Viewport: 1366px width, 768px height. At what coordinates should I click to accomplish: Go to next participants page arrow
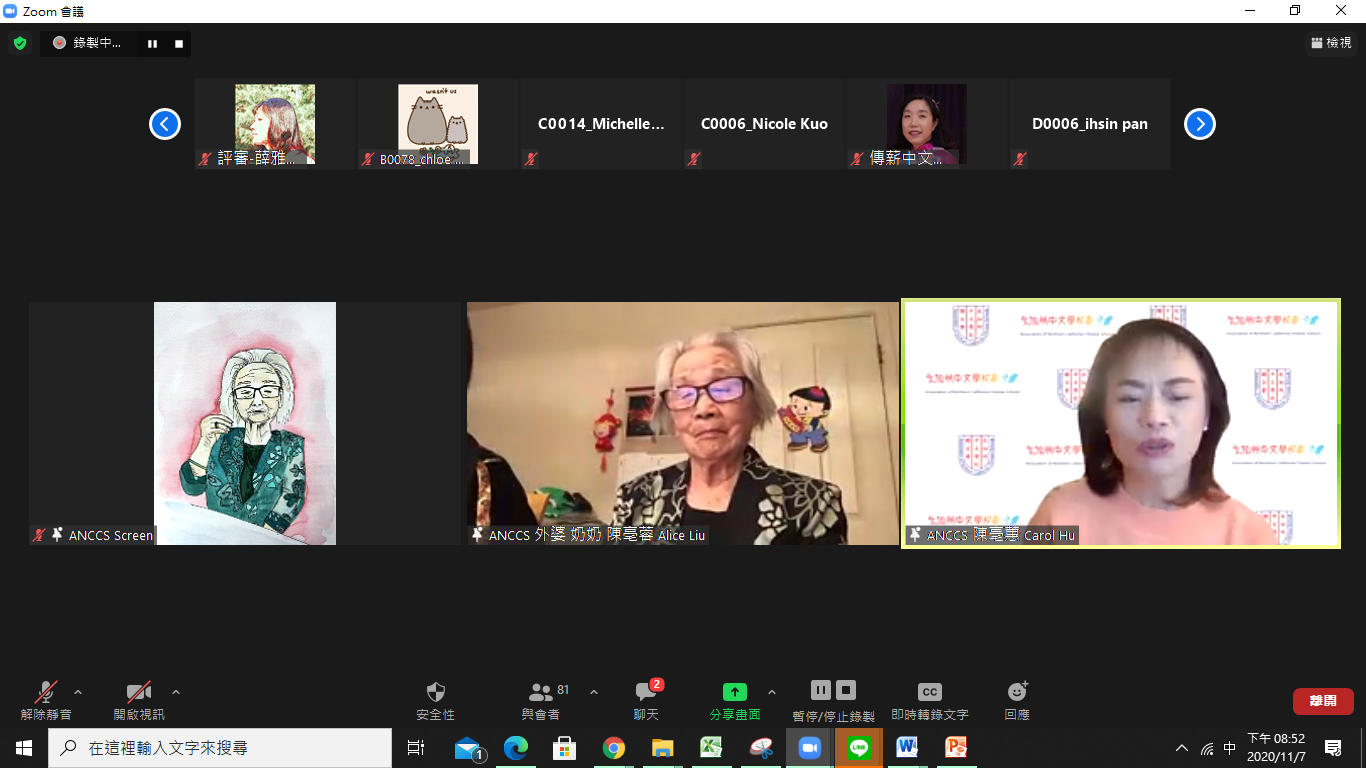pyautogui.click(x=1199, y=124)
